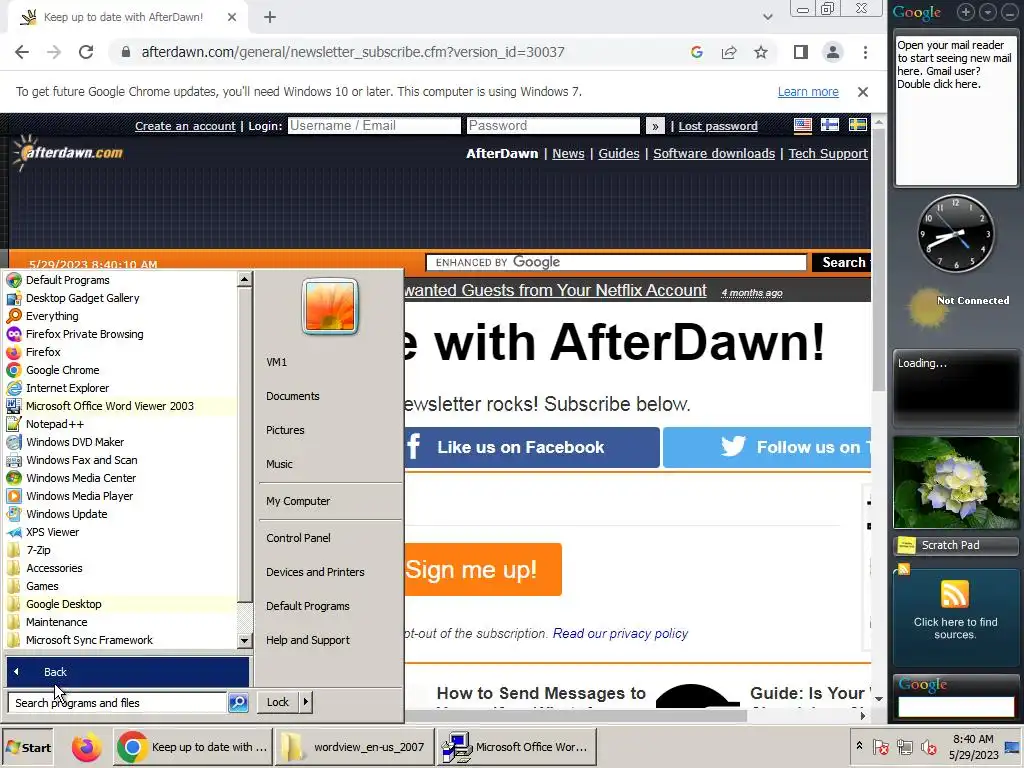The width and height of the screenshot is (1024, 768).
Task: Click the Lock button
Action: point(278,702)
